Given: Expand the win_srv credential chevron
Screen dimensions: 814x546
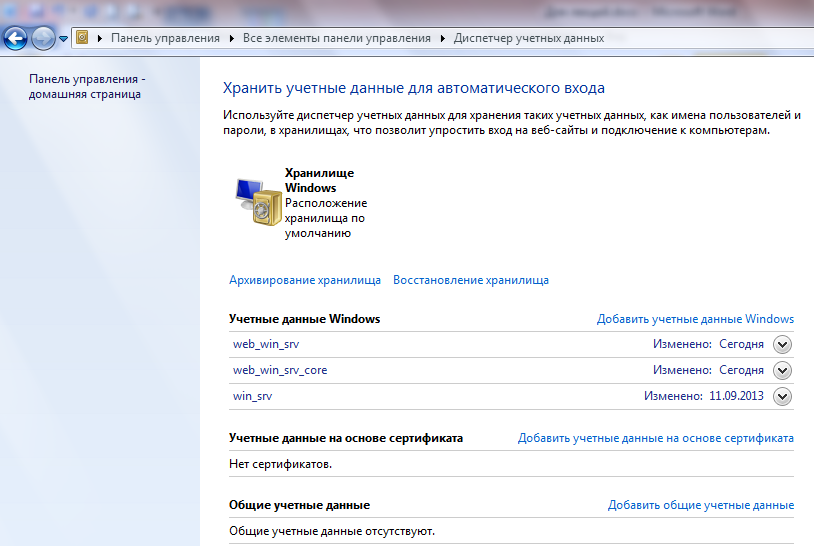Looking at the screenshot, I should coord(782,397).
